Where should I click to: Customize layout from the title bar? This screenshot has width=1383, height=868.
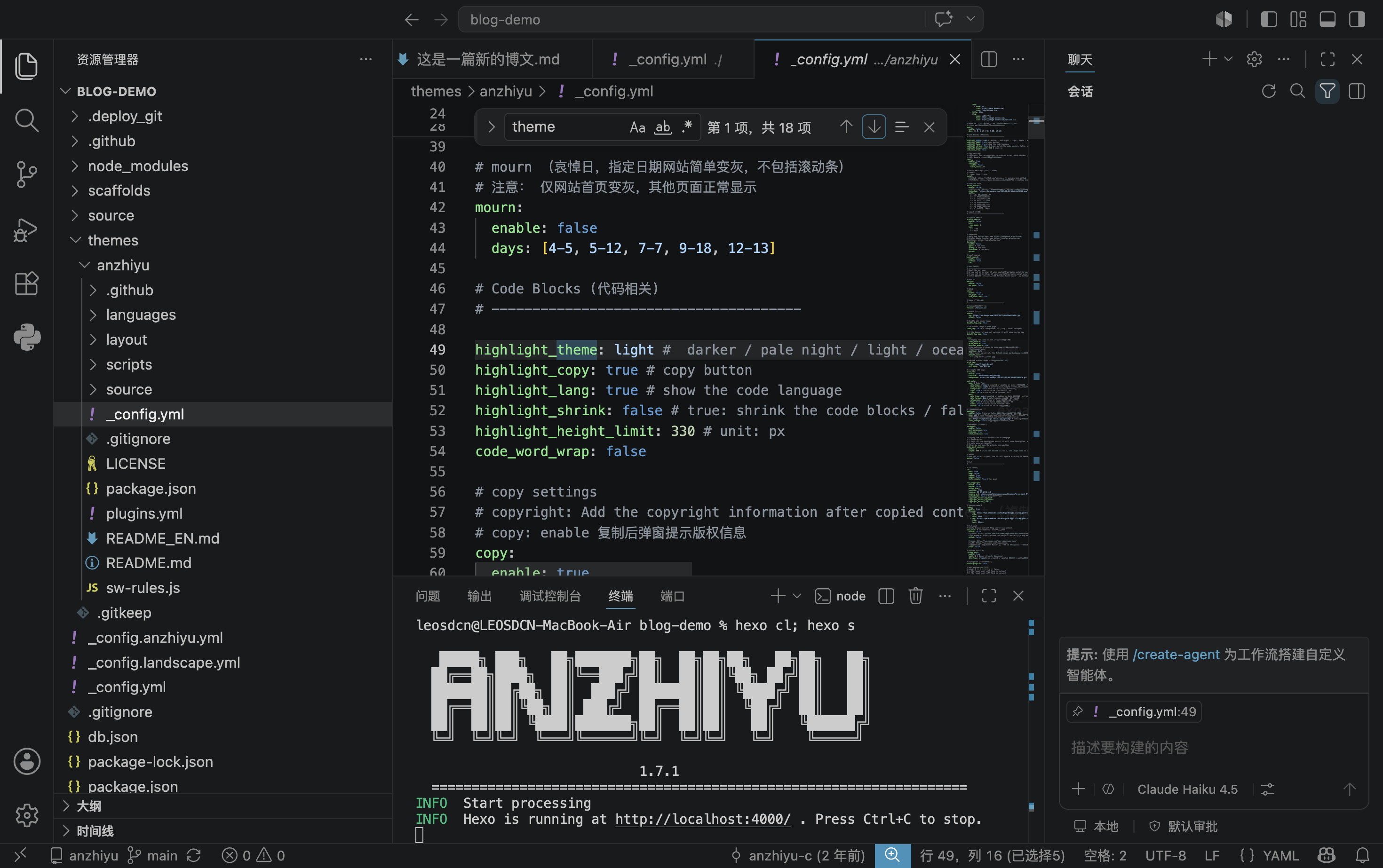click(1298, 20)
